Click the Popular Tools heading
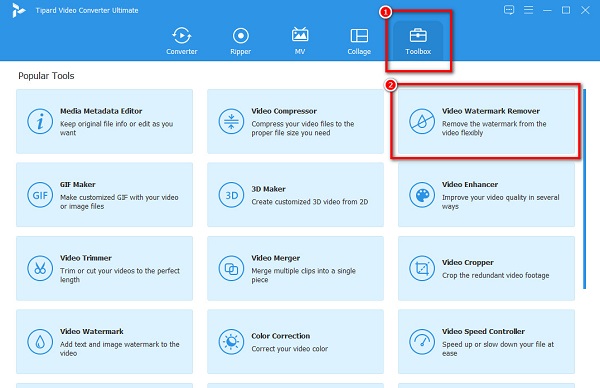The image size is (600, 388). (46, 76)
